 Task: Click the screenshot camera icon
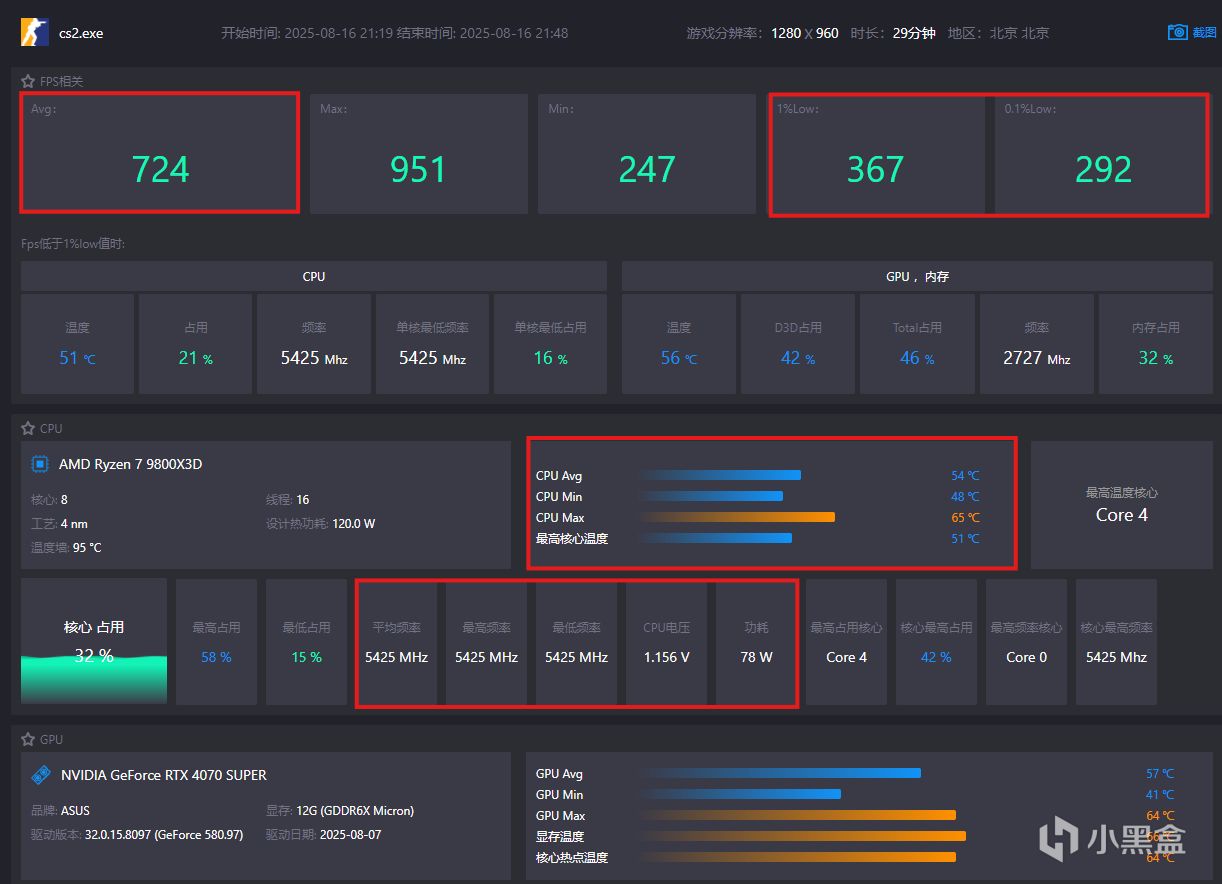(x=1178, y=32)
